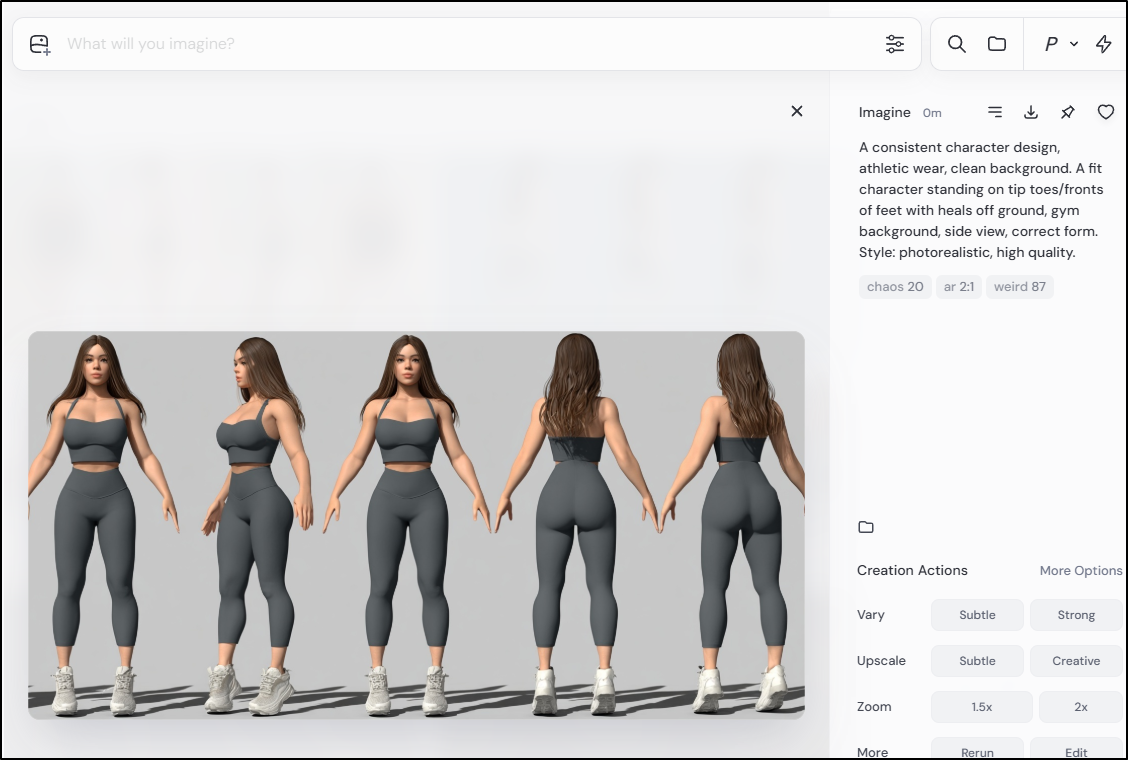The image size is (1128, 760).
Task: Select the 'weird 87' parameter tag
Action: click(1019, 287)
